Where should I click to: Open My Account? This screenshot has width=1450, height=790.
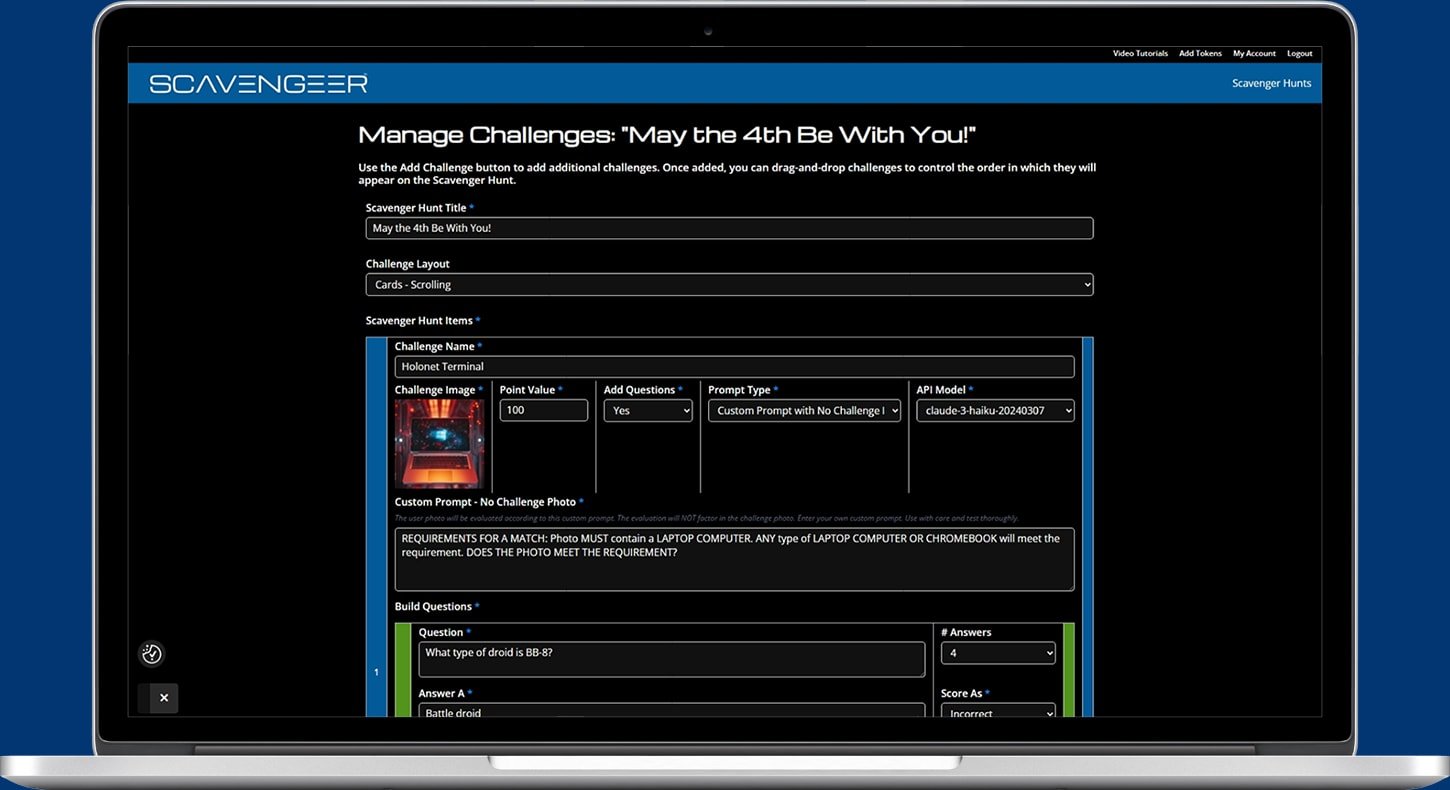coord(1254,54)
